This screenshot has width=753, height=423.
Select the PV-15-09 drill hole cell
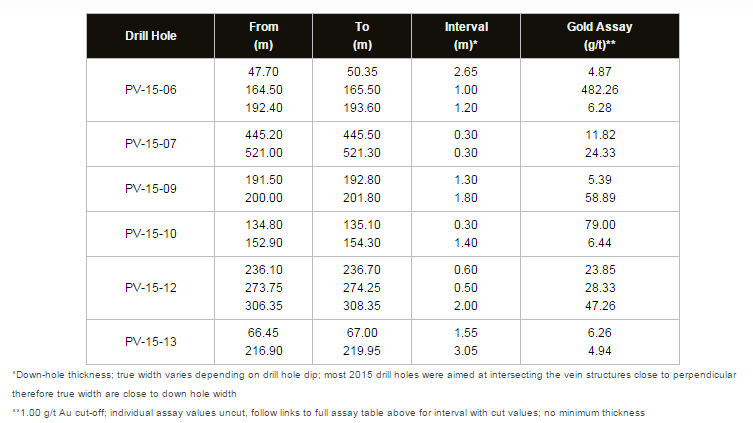(151, 188)
